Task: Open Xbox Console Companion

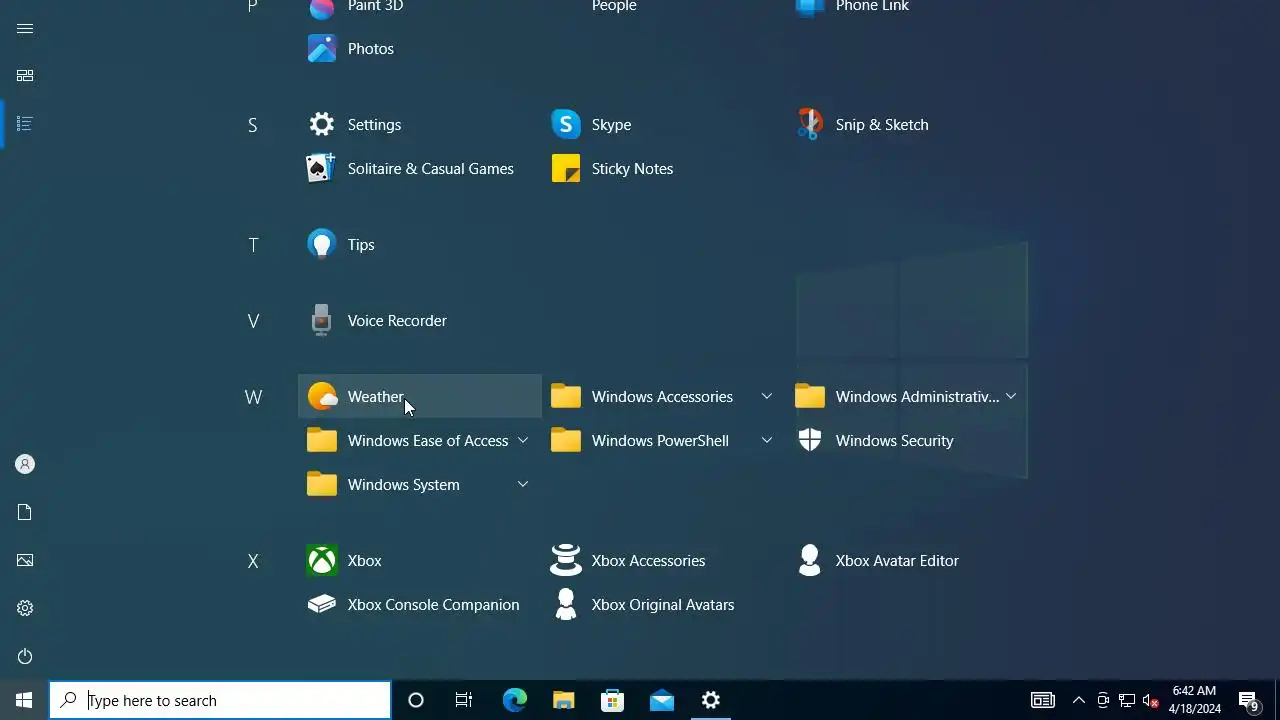Action: [420, 604]
